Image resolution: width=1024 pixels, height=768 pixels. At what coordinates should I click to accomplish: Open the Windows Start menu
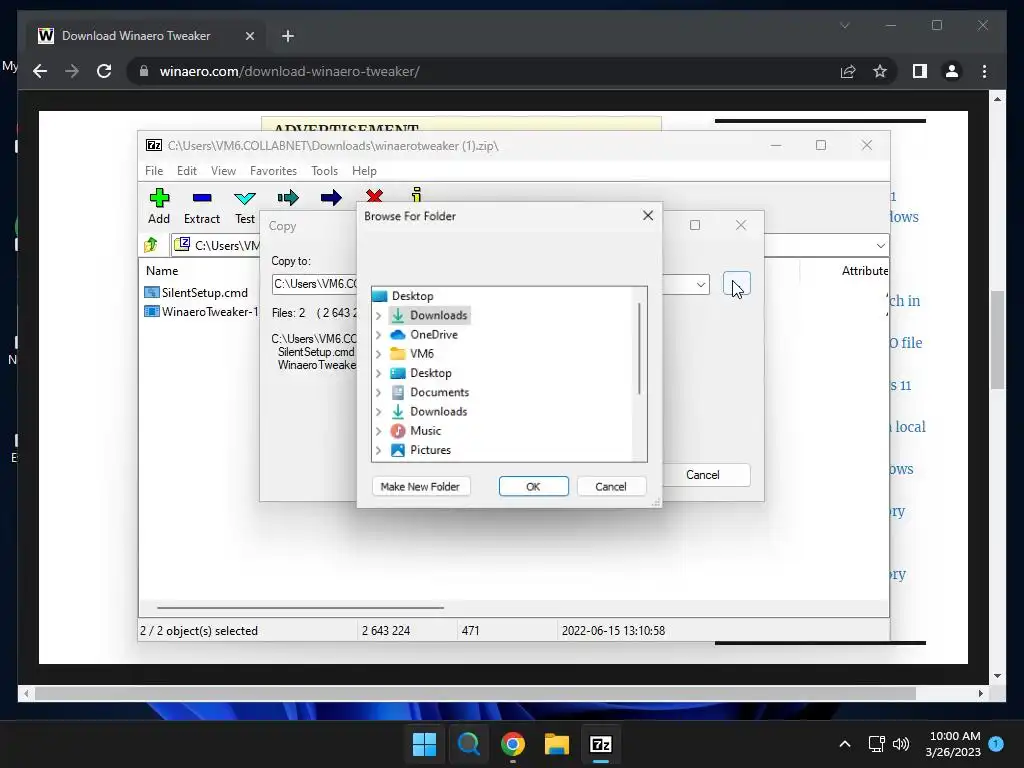[424, 744]
